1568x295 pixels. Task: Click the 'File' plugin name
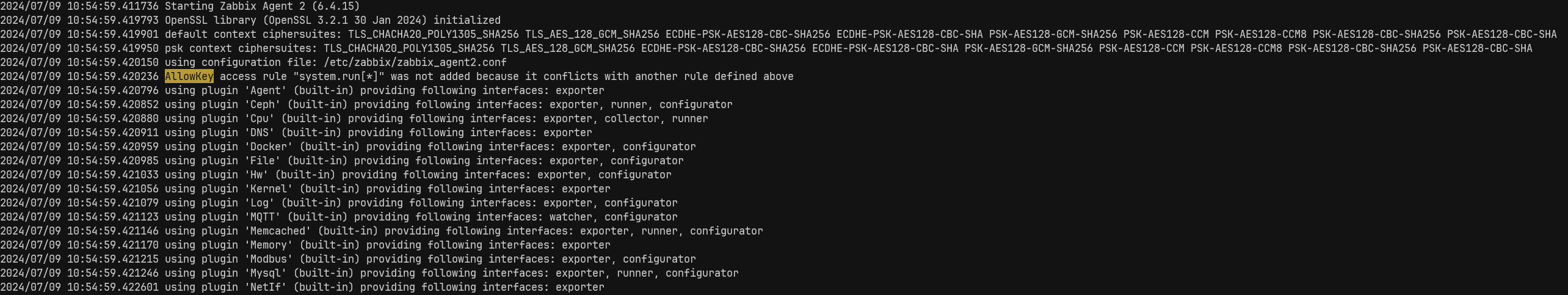coord(263,161)
